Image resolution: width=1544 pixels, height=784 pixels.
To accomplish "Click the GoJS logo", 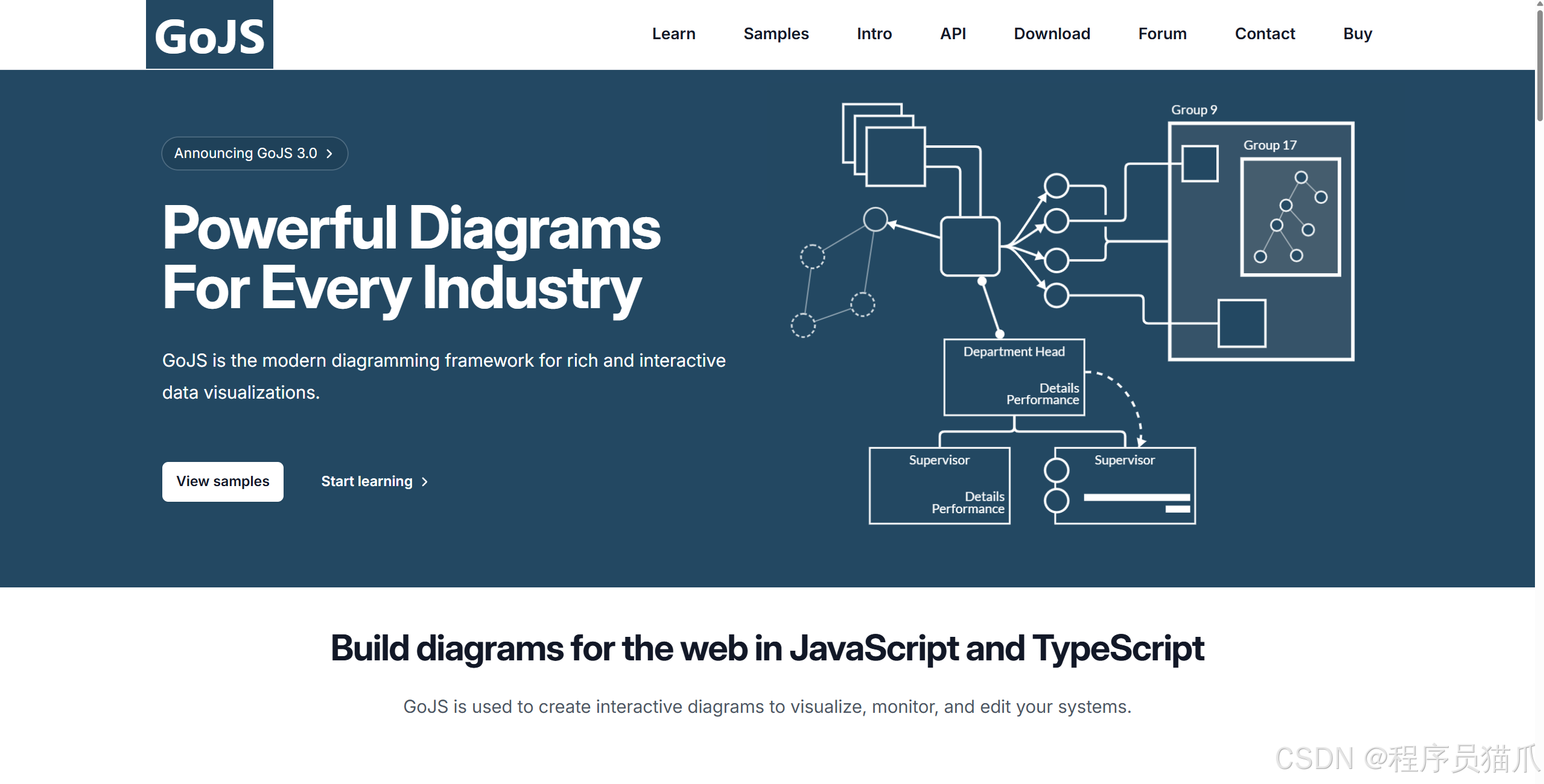I will pos(209,35).
